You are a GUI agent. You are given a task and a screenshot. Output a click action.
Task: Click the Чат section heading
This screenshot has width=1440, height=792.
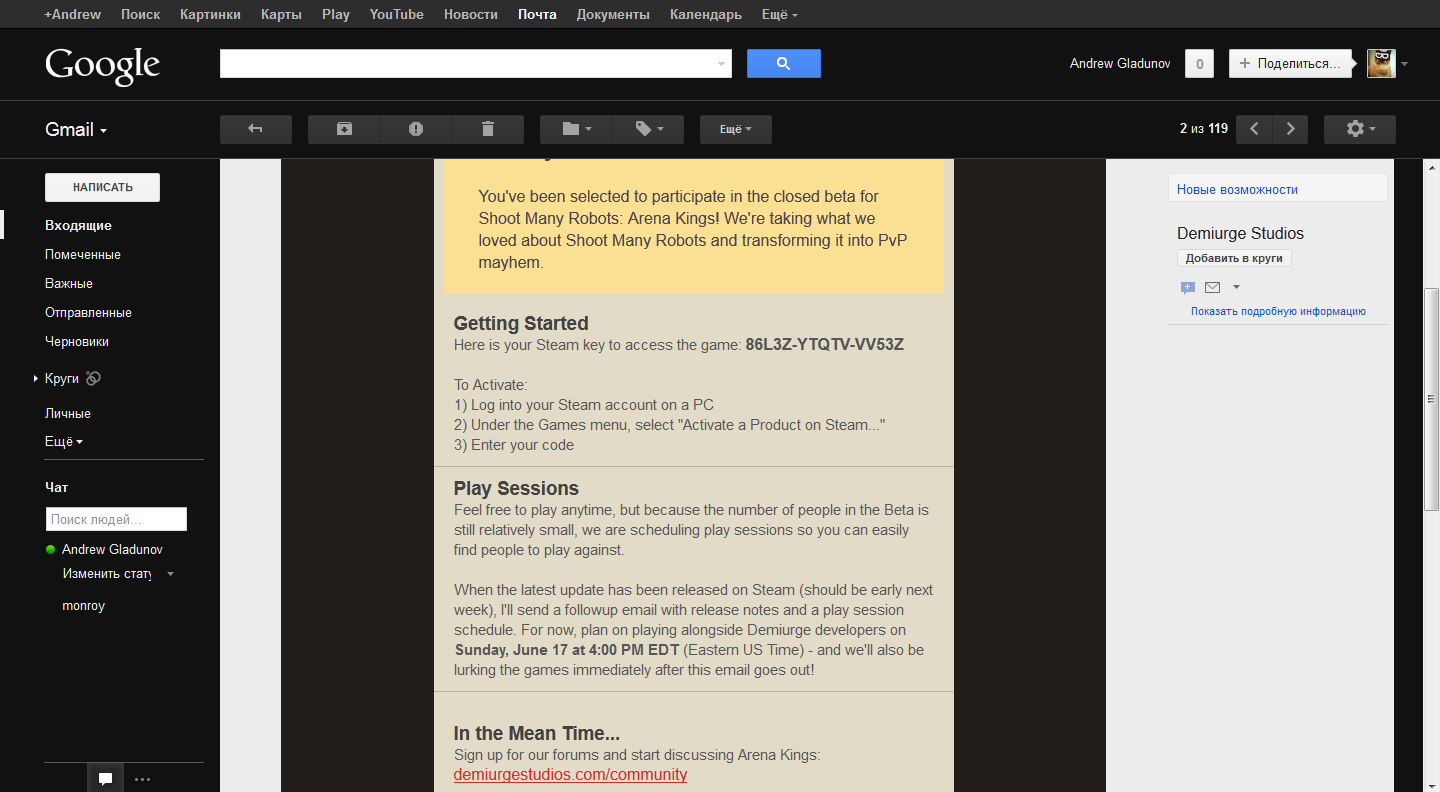click(57, 488)
